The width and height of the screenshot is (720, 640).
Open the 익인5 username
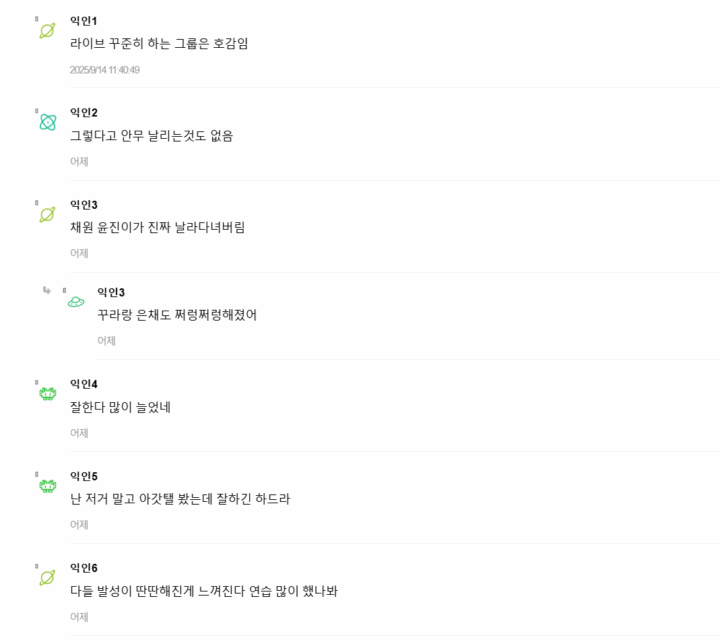[83, 476]
